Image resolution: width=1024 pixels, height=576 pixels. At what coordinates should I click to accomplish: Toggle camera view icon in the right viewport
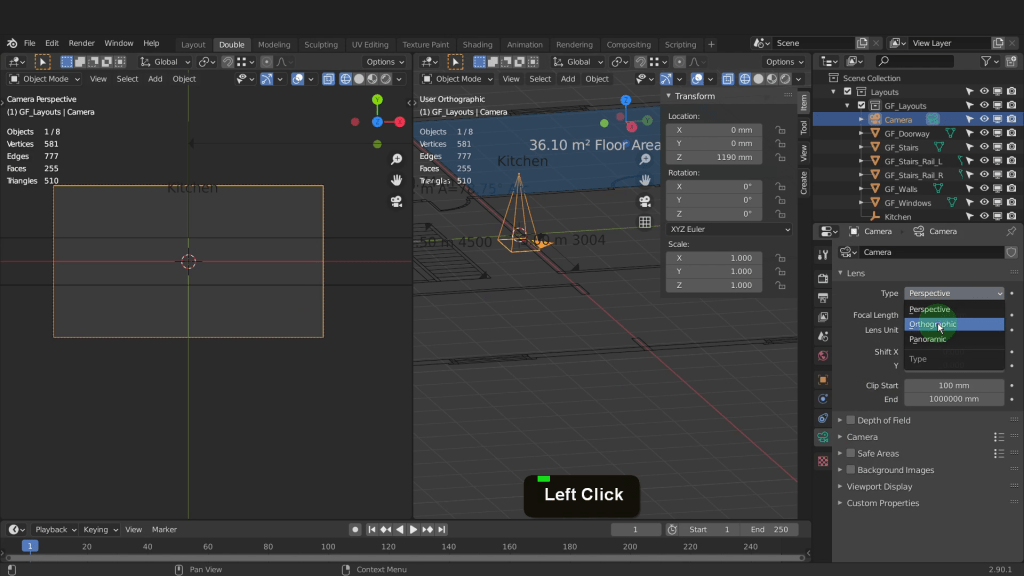(x=645, y=201)
